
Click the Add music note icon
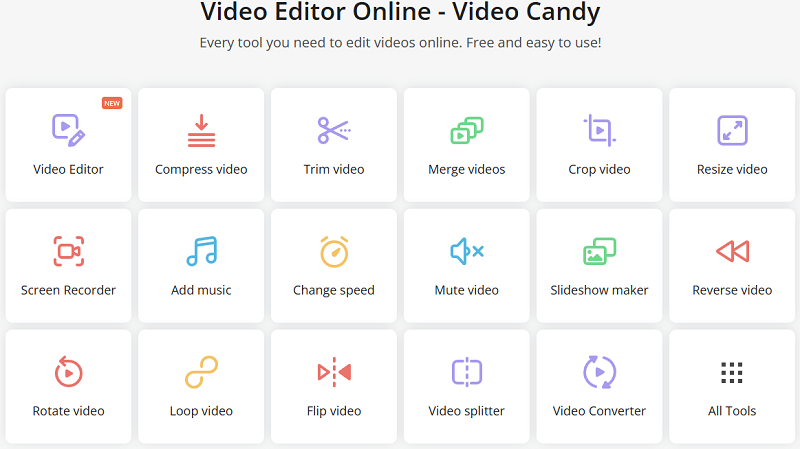(x=202, y=251)
